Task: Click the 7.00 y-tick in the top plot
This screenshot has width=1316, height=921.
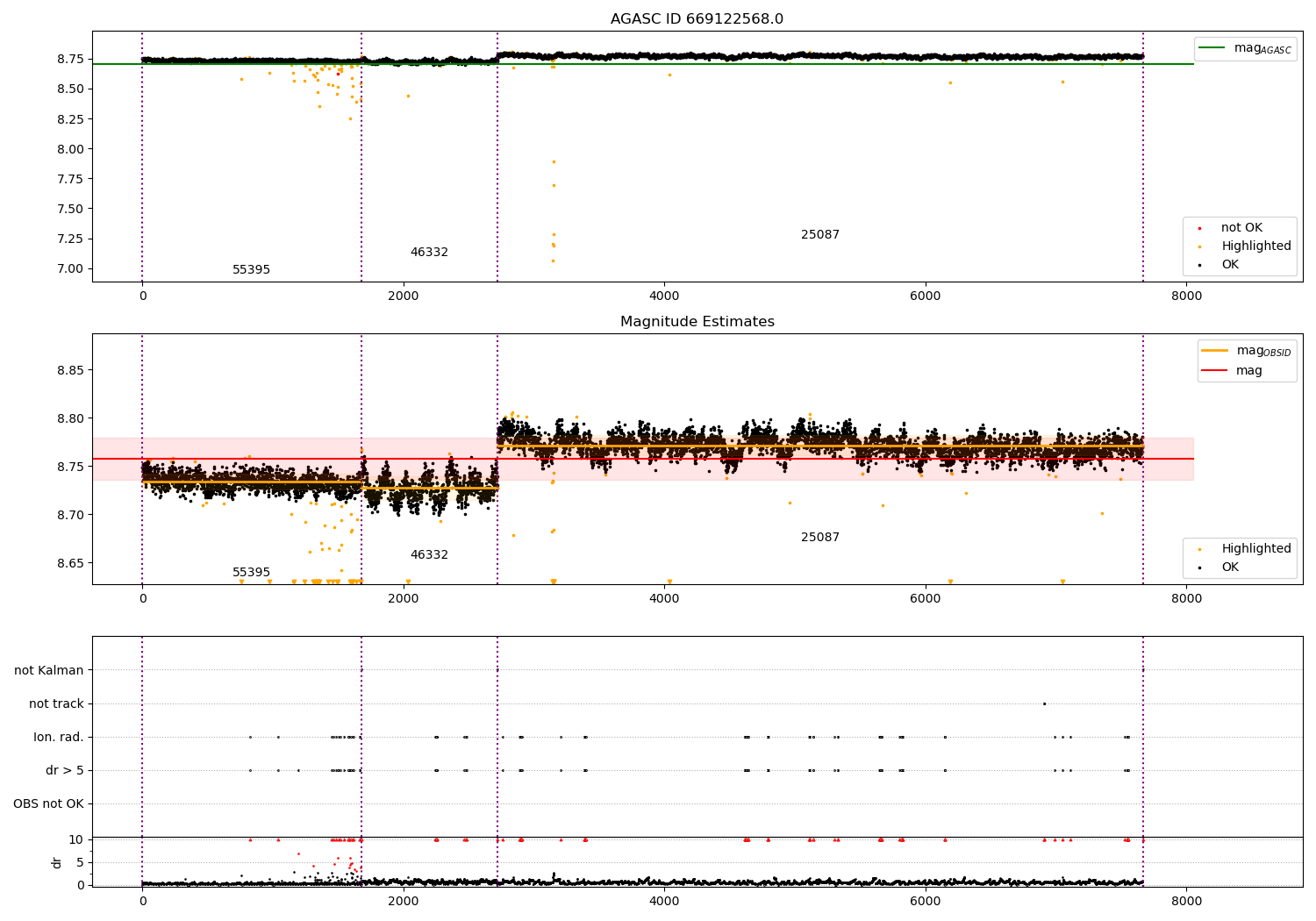Action: (x=71, y=269)
